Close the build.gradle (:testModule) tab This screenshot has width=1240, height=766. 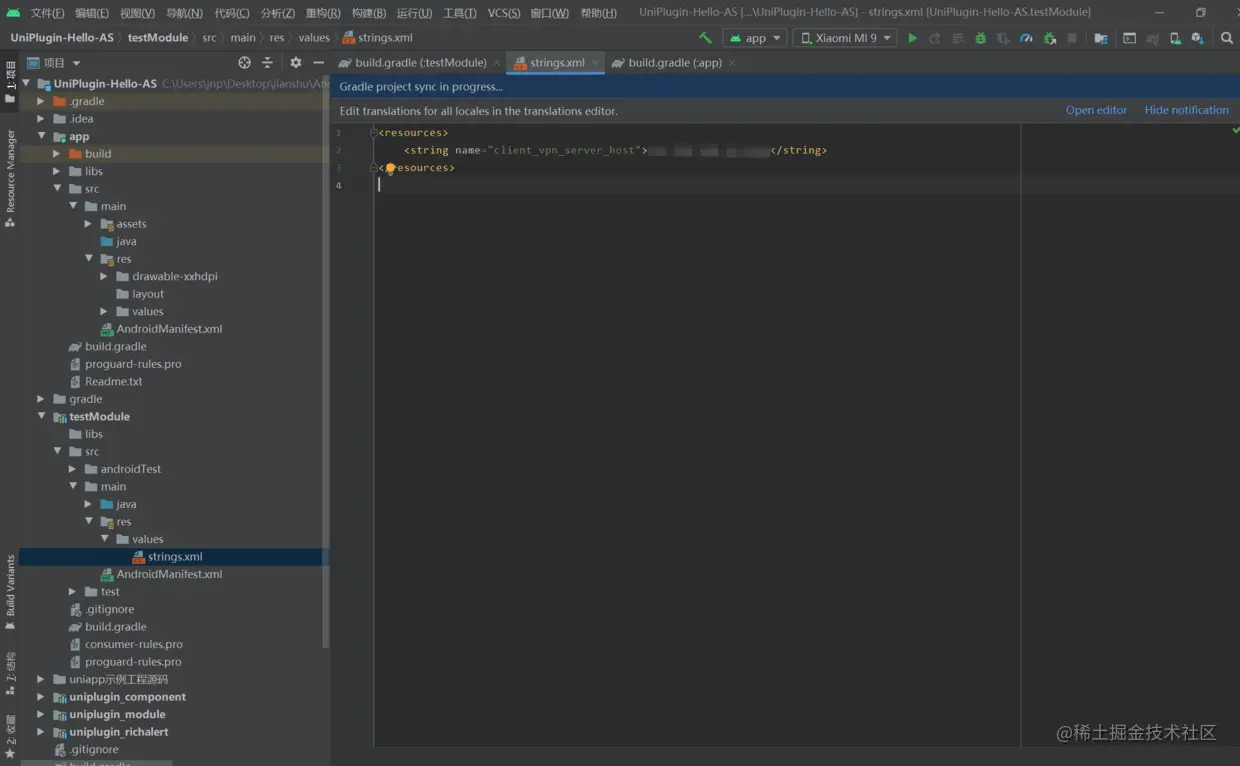[497, 63]
